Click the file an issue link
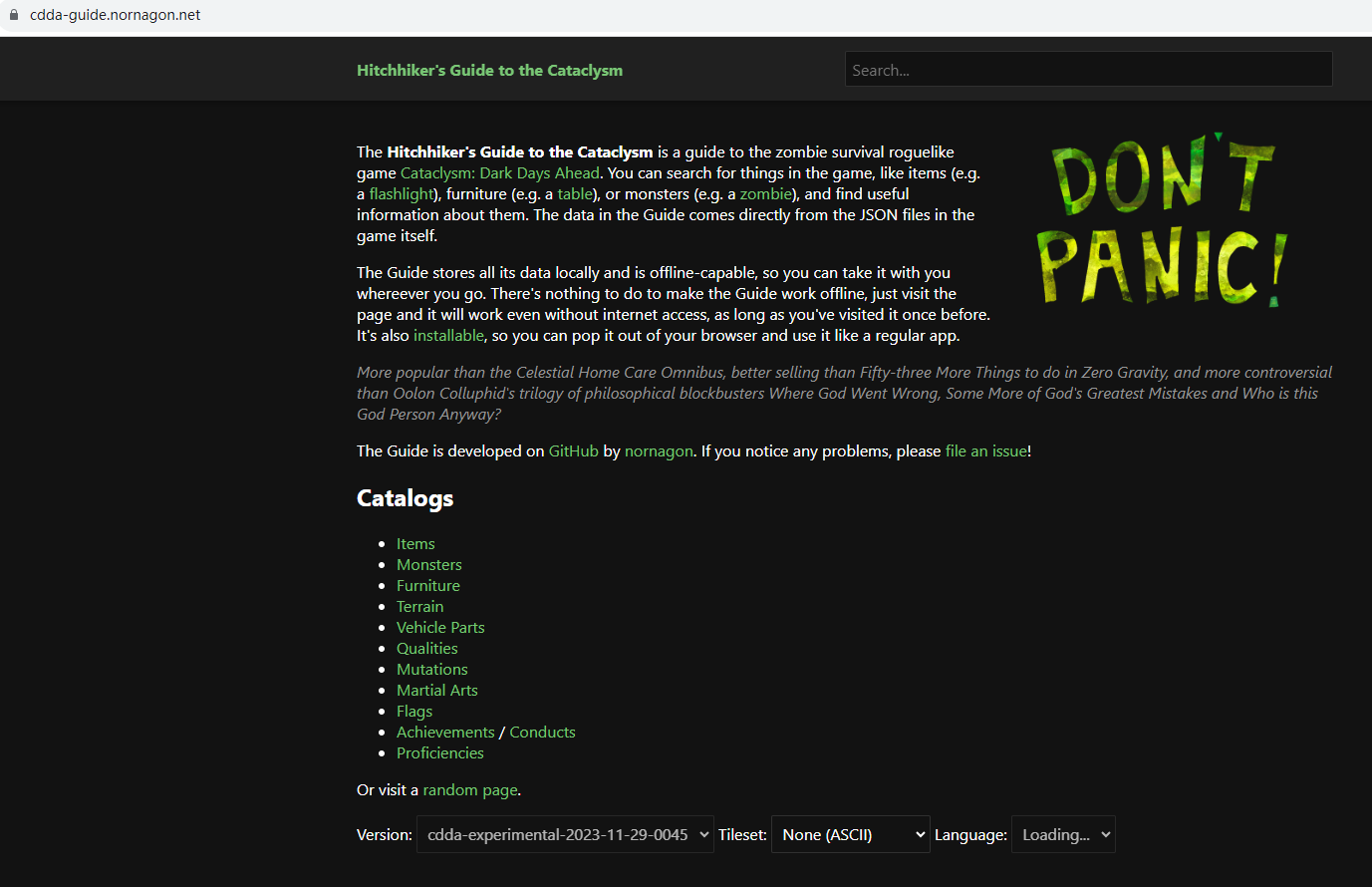The width and height of the screenshot is (1372, 887). 986,451
